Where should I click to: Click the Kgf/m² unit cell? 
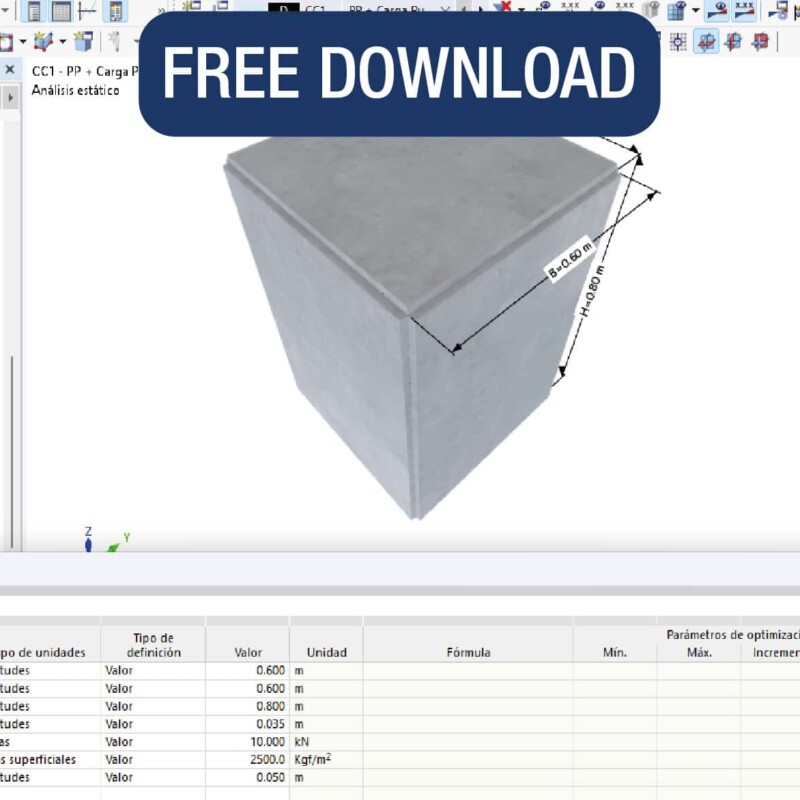(x=327, y=760)
